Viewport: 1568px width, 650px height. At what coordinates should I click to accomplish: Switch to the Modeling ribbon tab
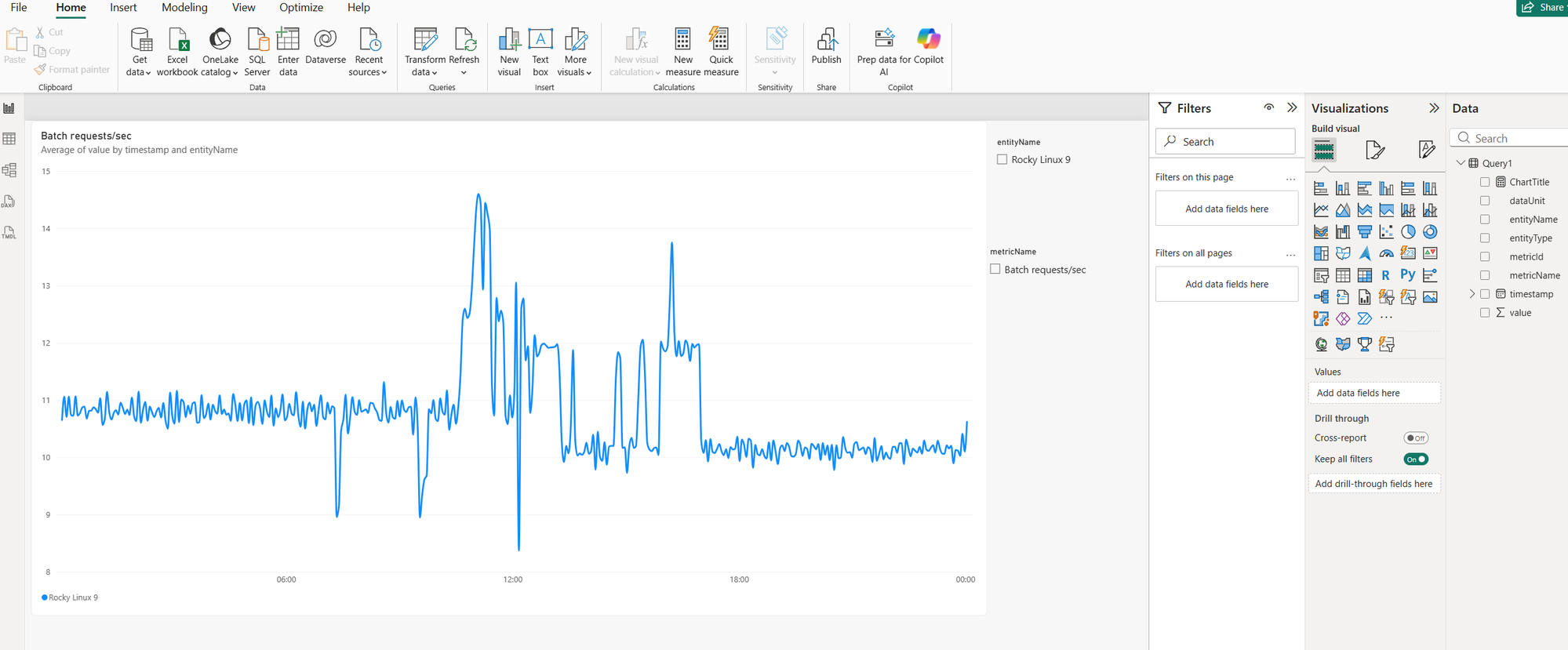(184, 8)
